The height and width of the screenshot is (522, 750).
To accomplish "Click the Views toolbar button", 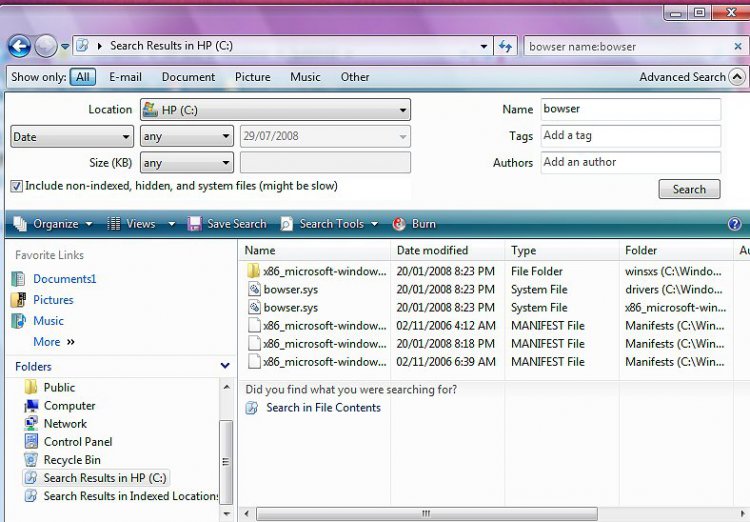I will [x=132, y=224].
